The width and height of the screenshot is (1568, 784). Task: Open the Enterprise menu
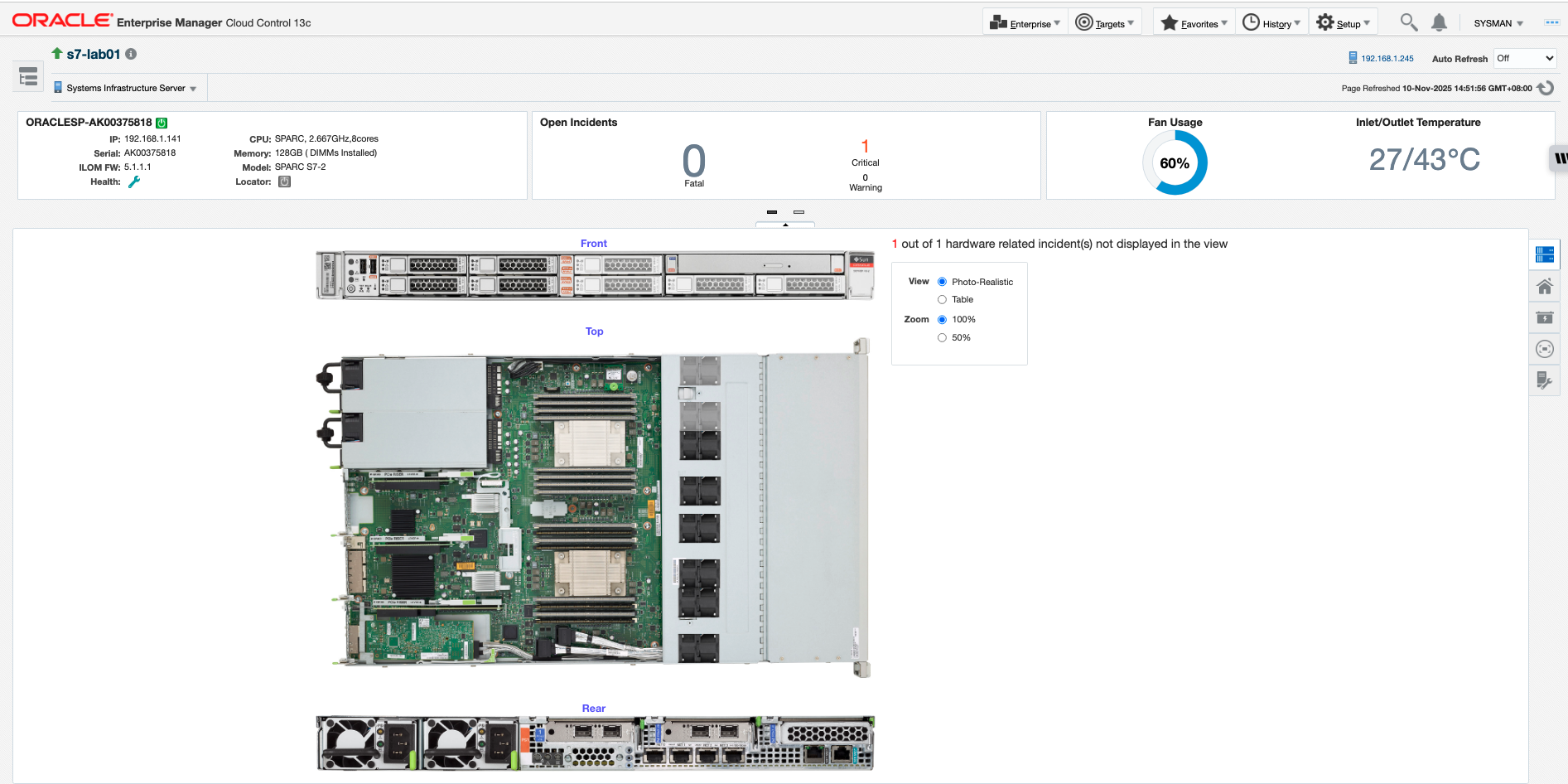click(1025, 23)
